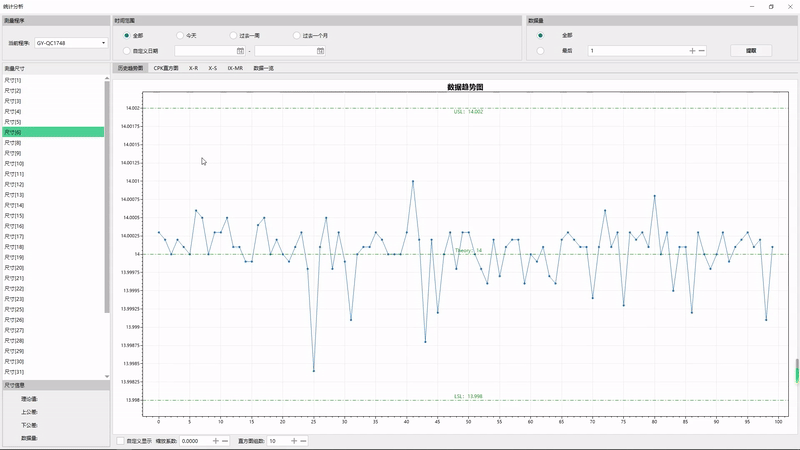Enable the 自定义显示 checkbox

point(120,441)
